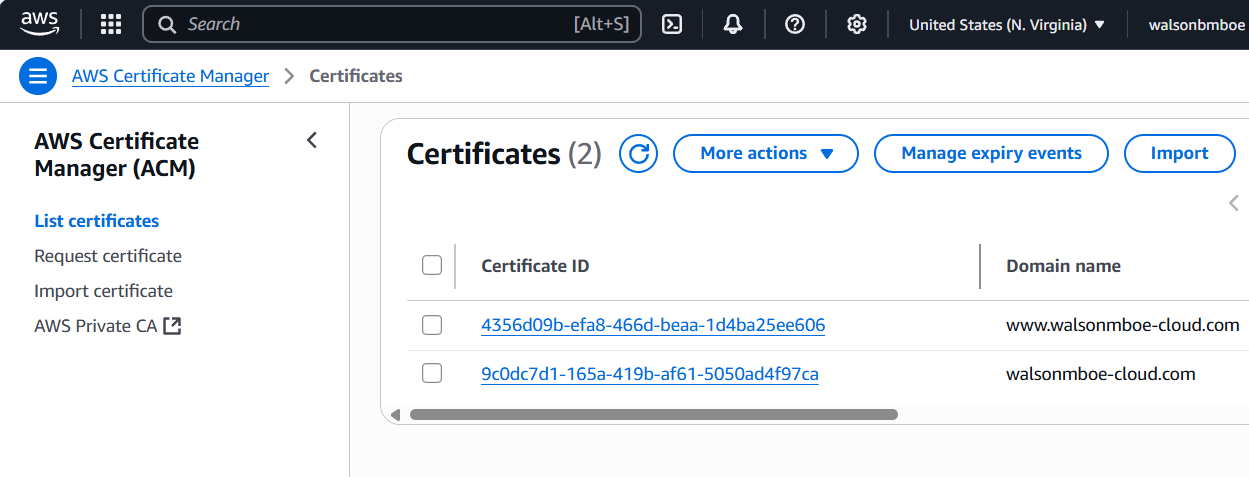Viewport: 1249px width, 477px height.
Task: Open the settings gear icon
Action: 857,24
